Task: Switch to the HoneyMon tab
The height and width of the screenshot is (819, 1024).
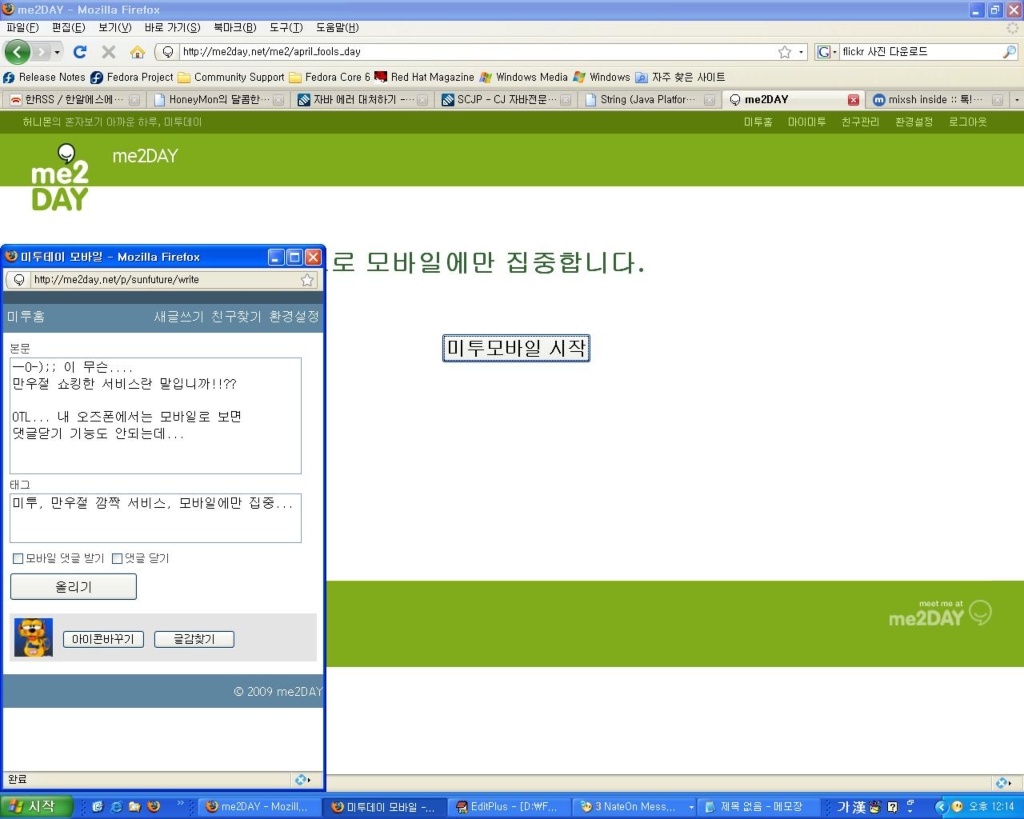Action: click(x=218, y=100)
